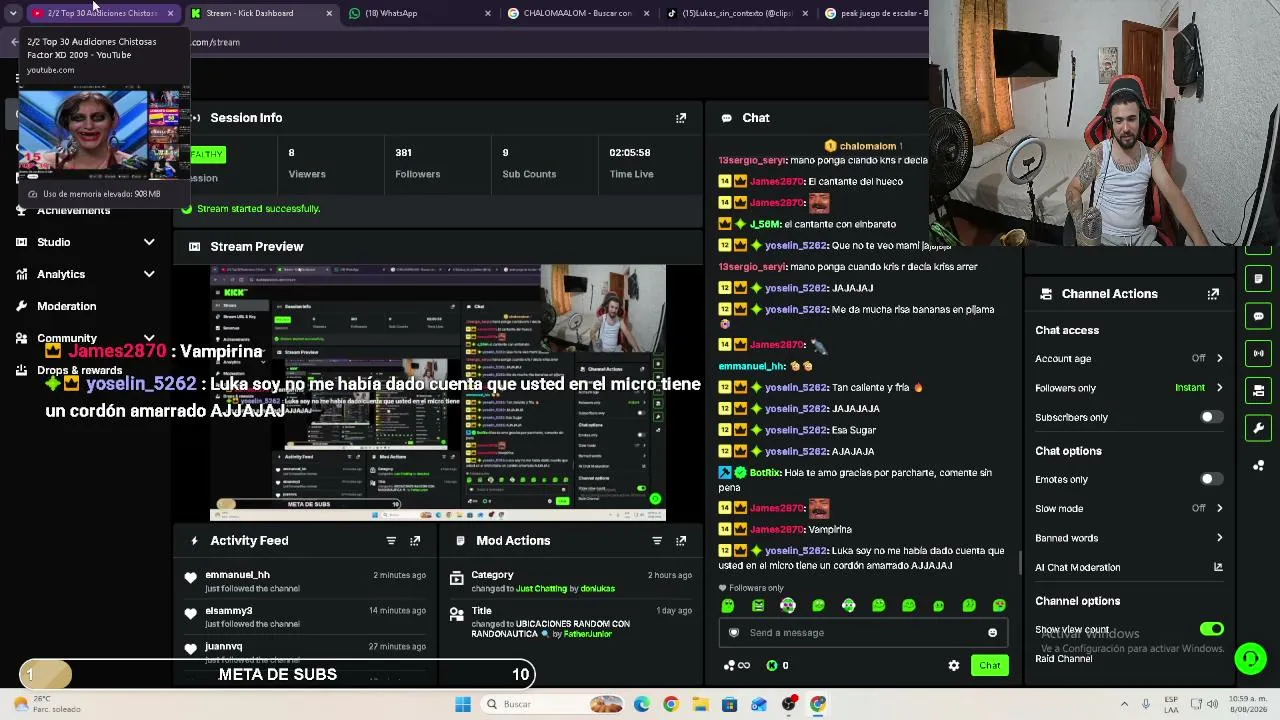Toggle Subscribers only chat mode
Image resolution: width=1280 pixels, height=720 pixels.
tap(1211, 417)
